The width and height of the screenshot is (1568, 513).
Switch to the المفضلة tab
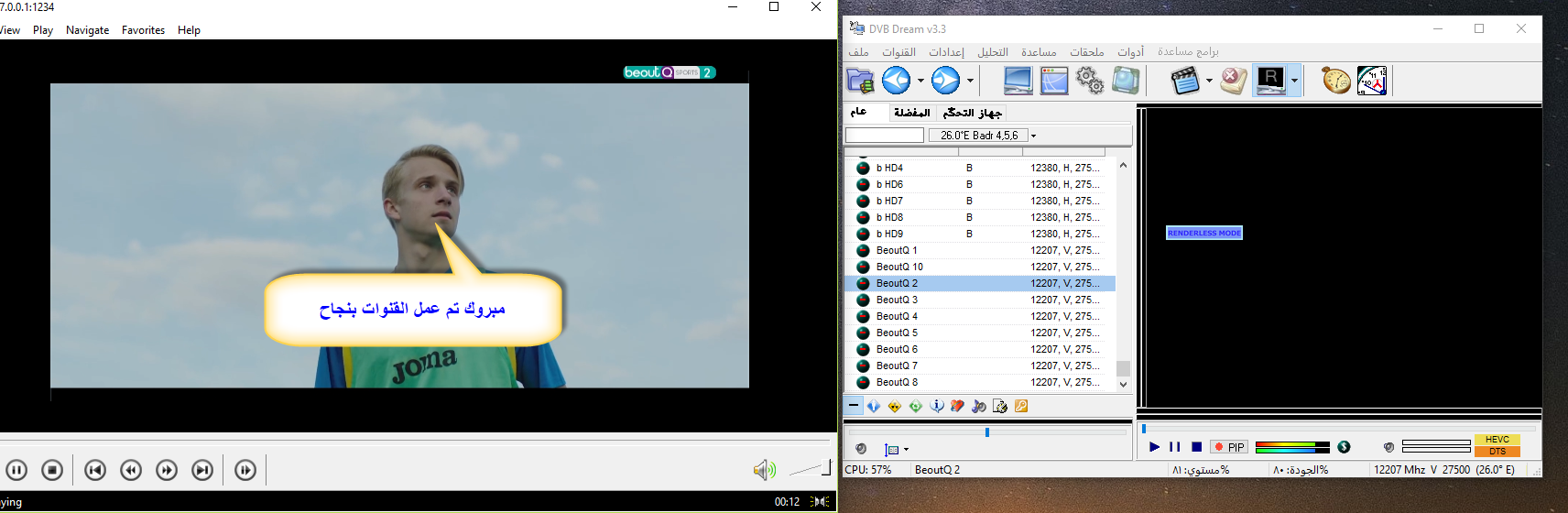pos(911,113)
